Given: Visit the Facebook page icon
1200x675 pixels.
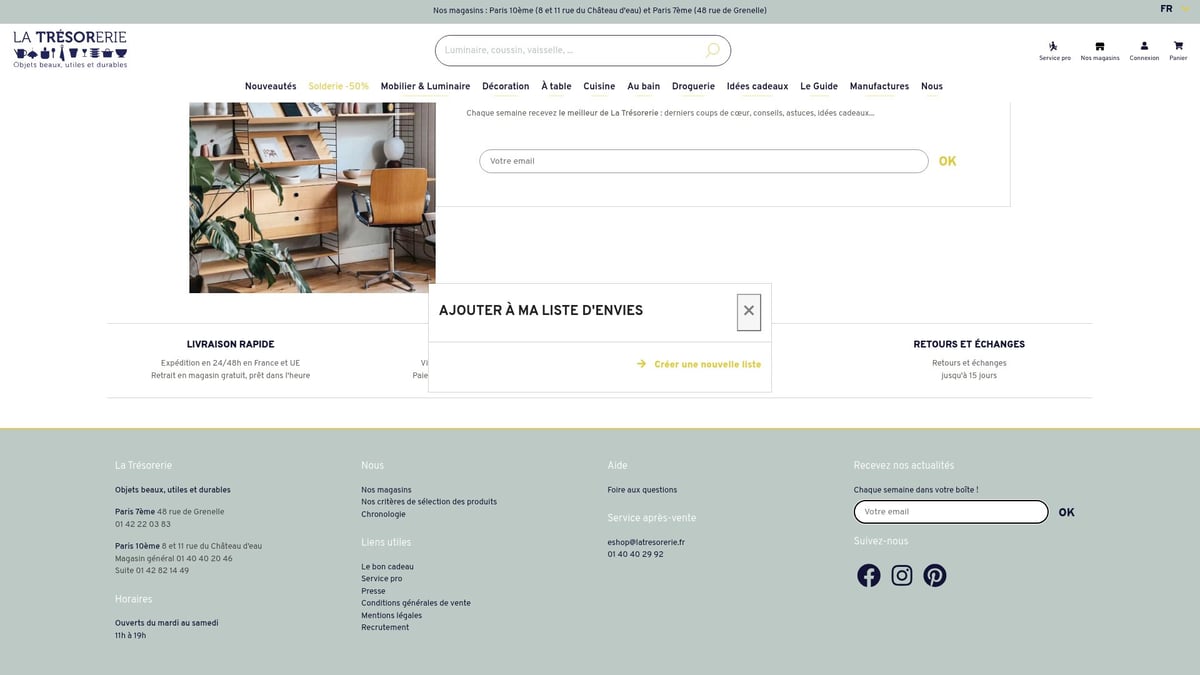Looking at the screenshot, I should 869,576.
